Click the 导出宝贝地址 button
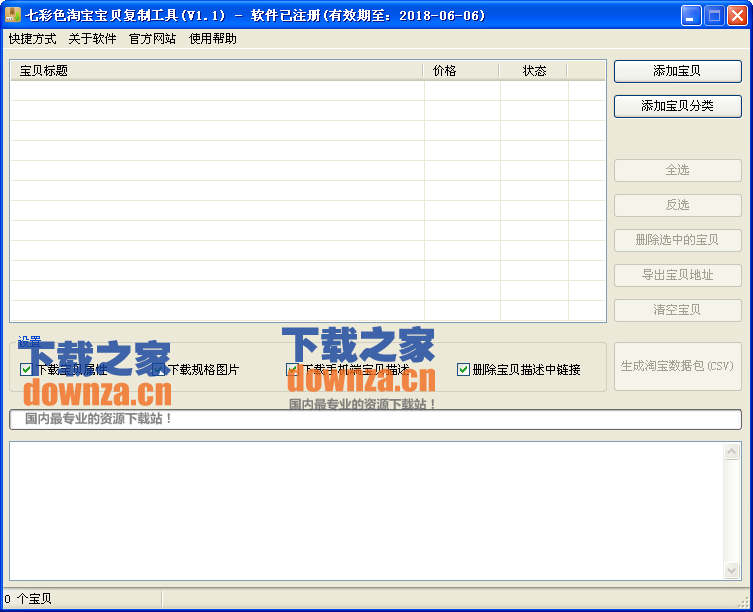 click(678, 275)
